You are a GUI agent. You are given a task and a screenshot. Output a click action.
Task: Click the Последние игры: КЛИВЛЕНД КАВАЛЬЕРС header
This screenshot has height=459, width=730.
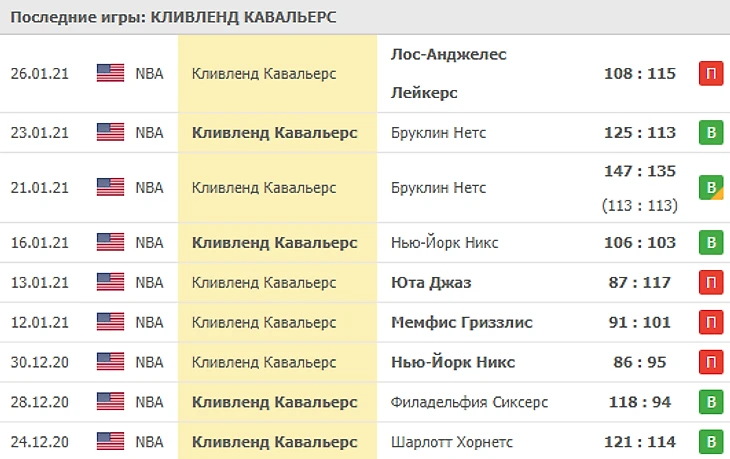tap(173, 17)
